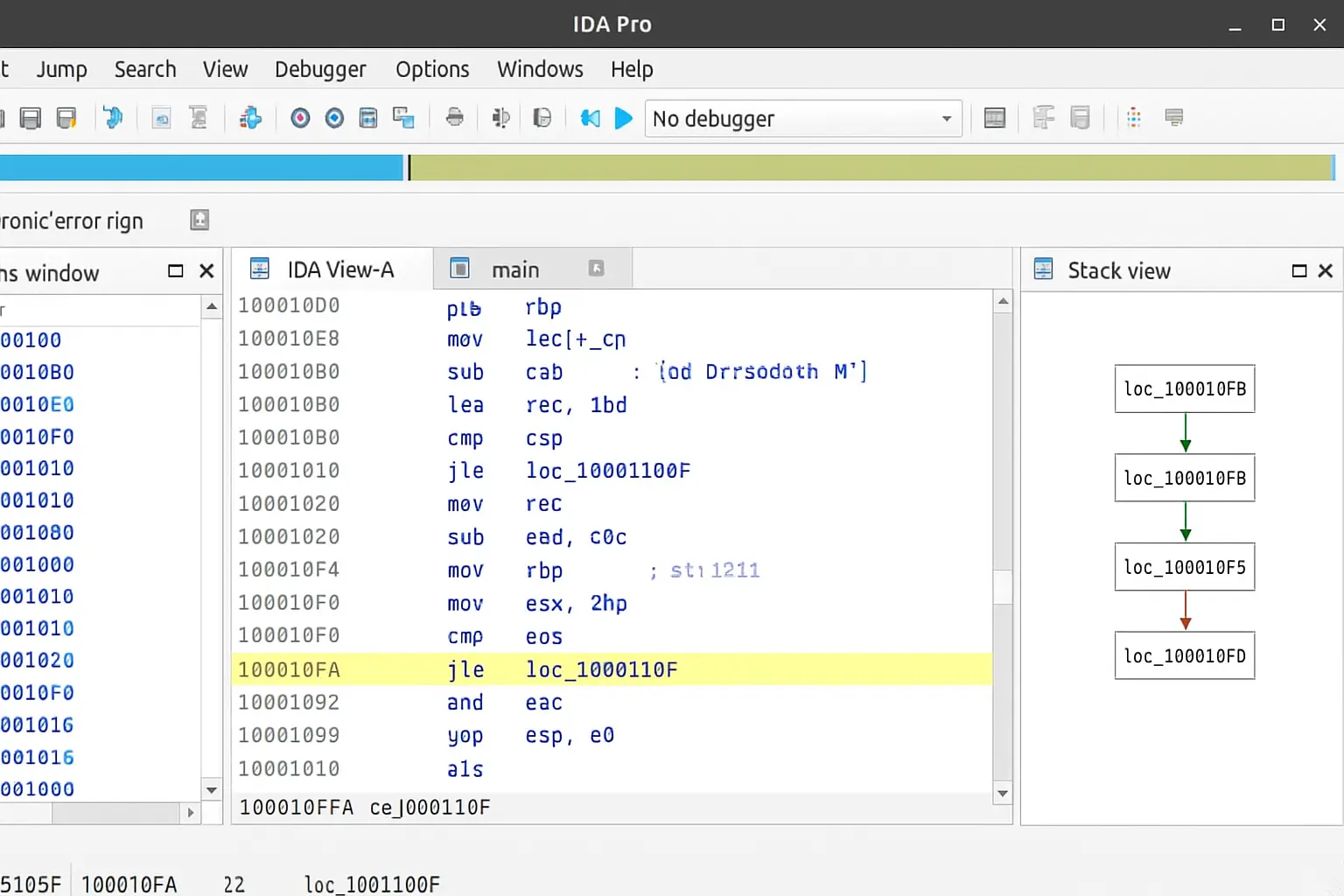Click the Print segment icon
1344x896 pixels.
click(x=454, y=117)
